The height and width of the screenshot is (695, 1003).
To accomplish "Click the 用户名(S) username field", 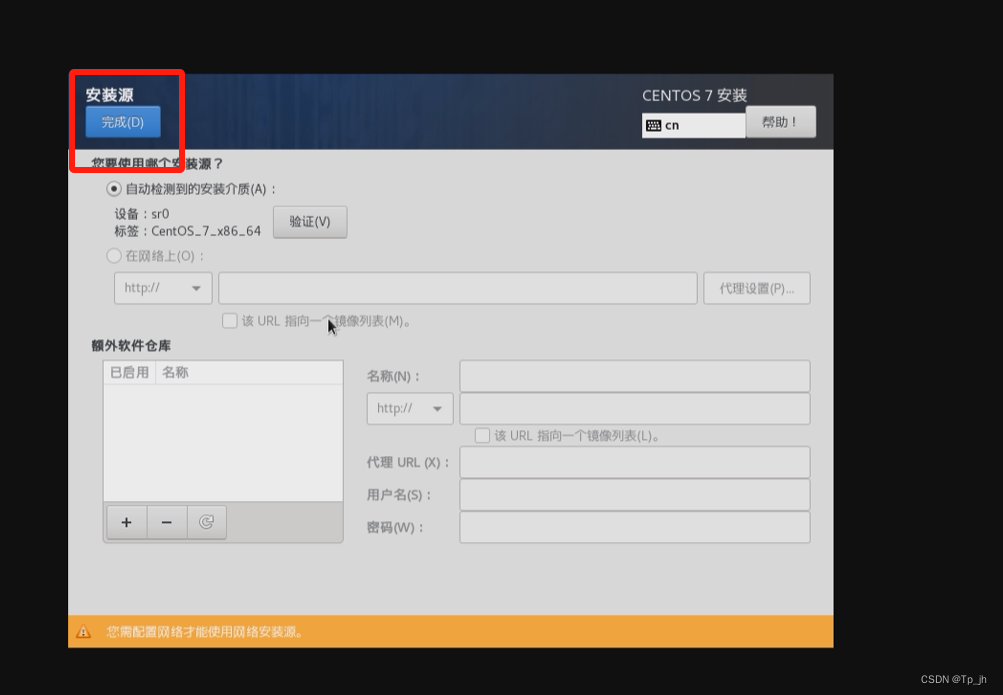I will point(635,495).
